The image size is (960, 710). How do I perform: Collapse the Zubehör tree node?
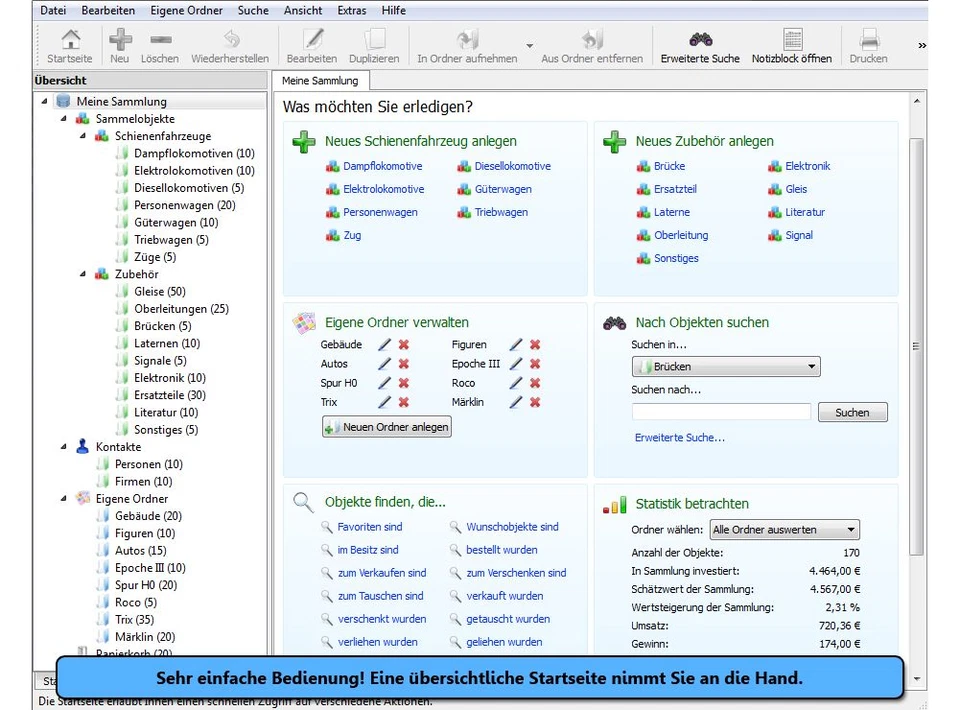[x=83, y=274]
